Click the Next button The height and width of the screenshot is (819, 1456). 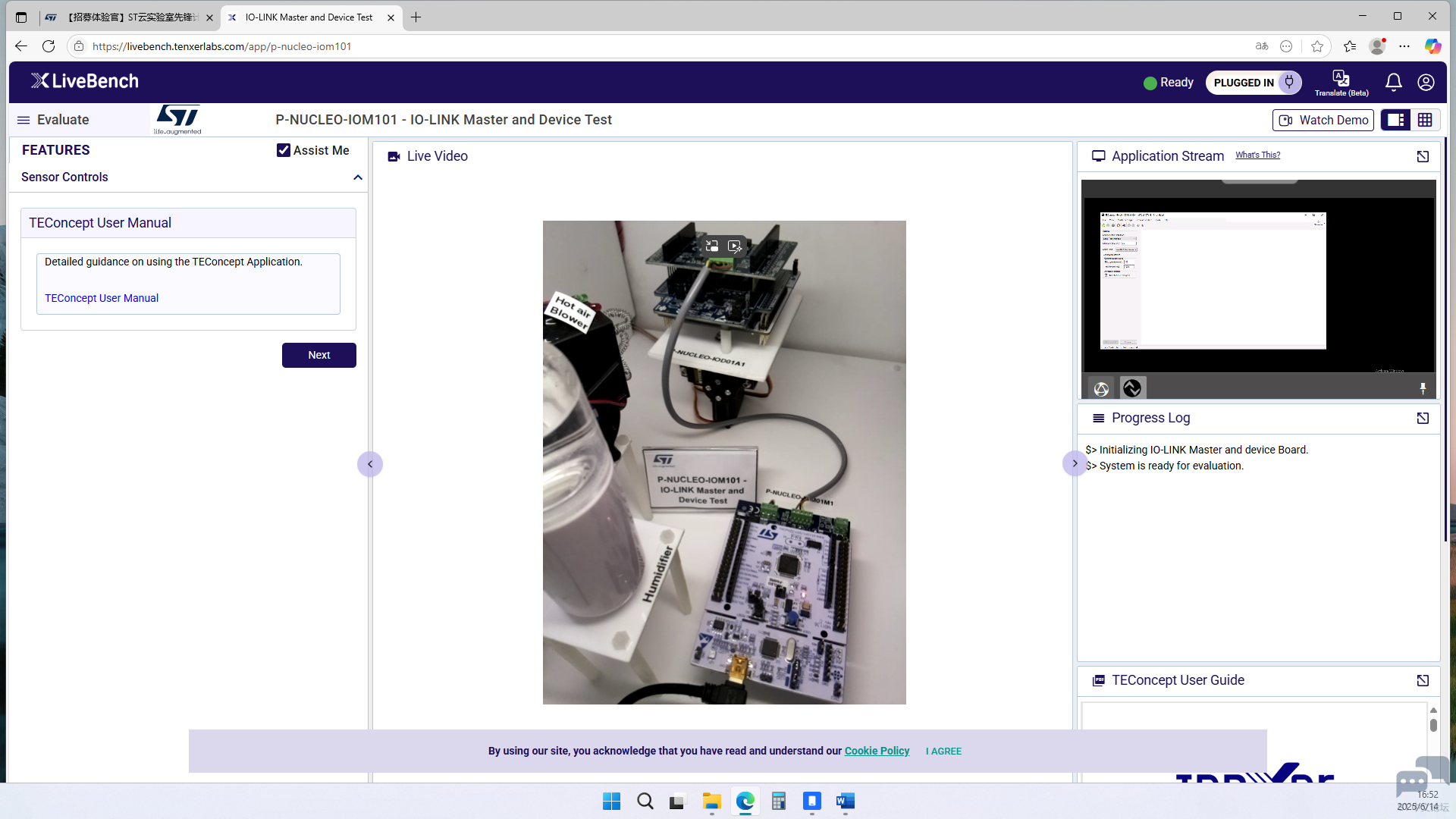click(318, 355)
